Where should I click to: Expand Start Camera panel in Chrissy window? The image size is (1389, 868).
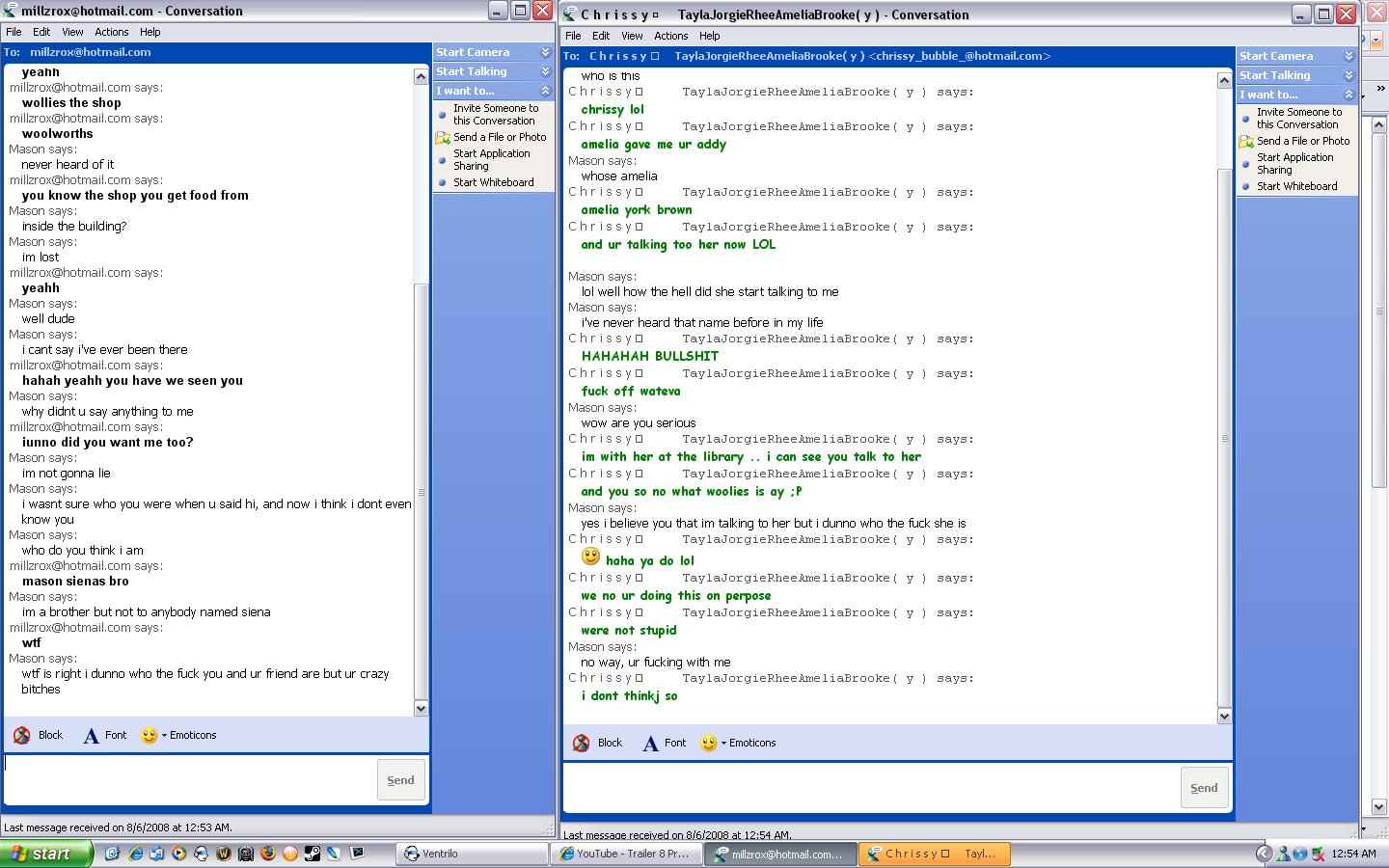tap(1348, 56)
